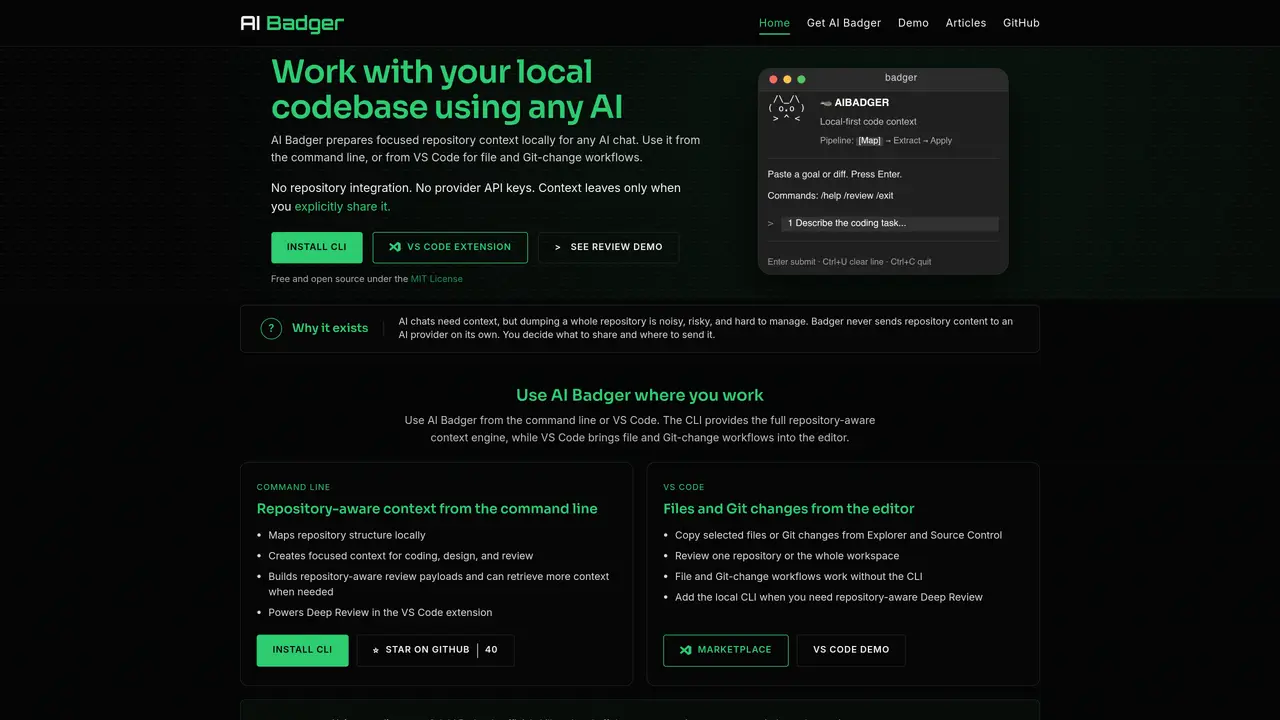The height and width of the screenshot is (720, 1280).
Task: Click the badger ASCII art in the terminal
Action: pyautogui.click(x=785, y=109)
